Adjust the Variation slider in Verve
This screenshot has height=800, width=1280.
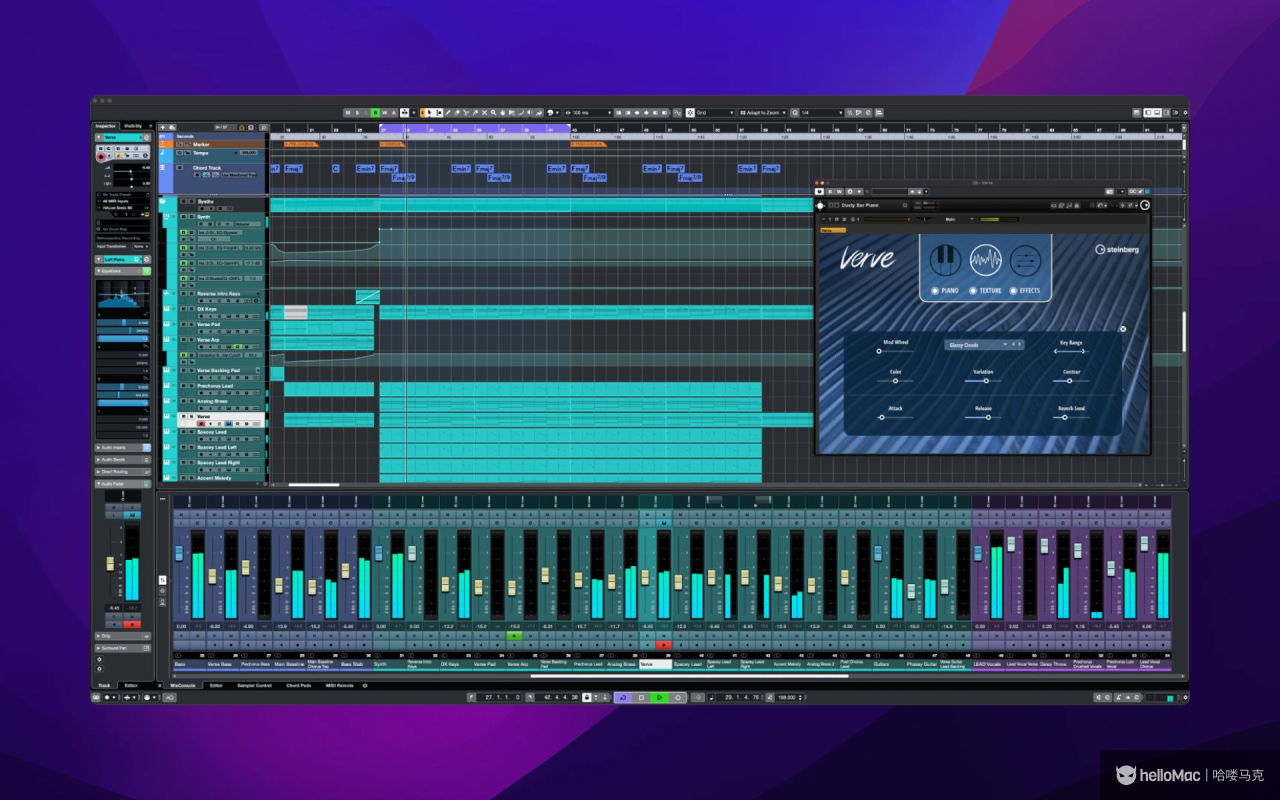984,380
